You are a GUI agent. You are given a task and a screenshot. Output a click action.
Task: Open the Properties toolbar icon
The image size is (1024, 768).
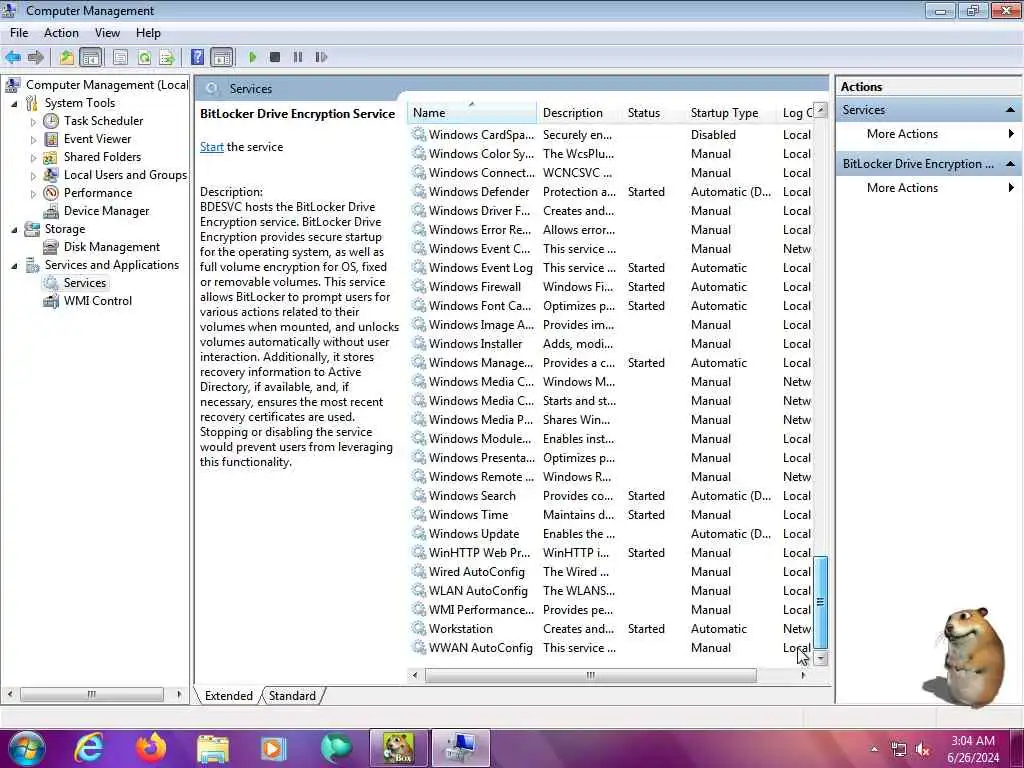tap(120, 57)
